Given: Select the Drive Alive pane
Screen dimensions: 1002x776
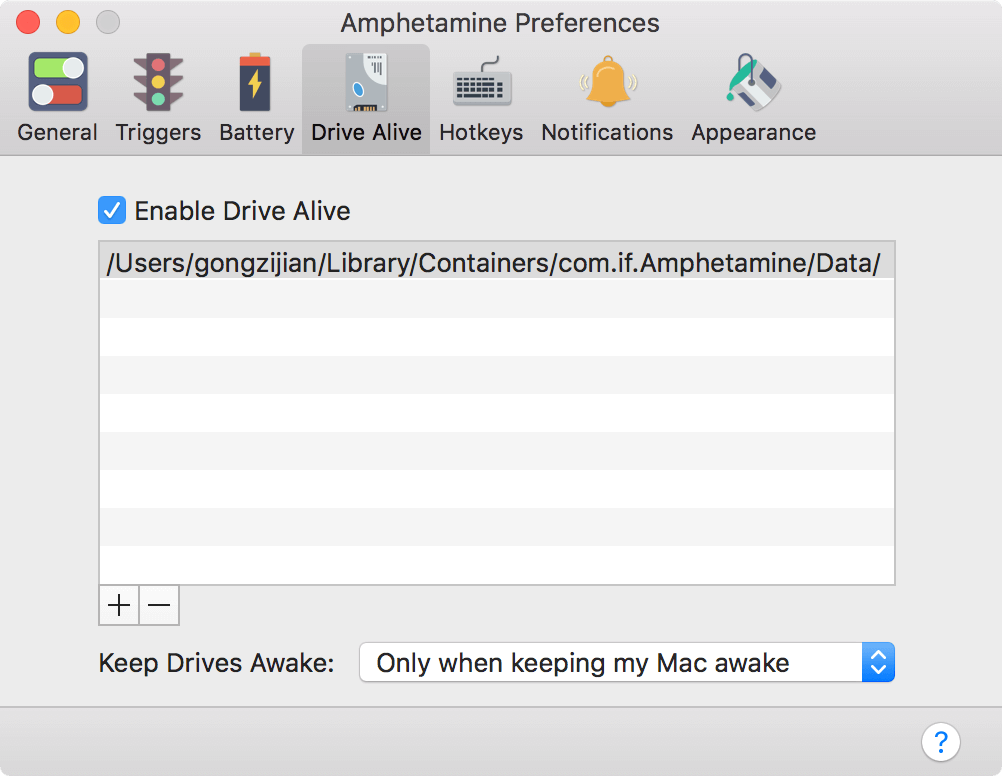Looking at the screenshot, I should (366, 98).
